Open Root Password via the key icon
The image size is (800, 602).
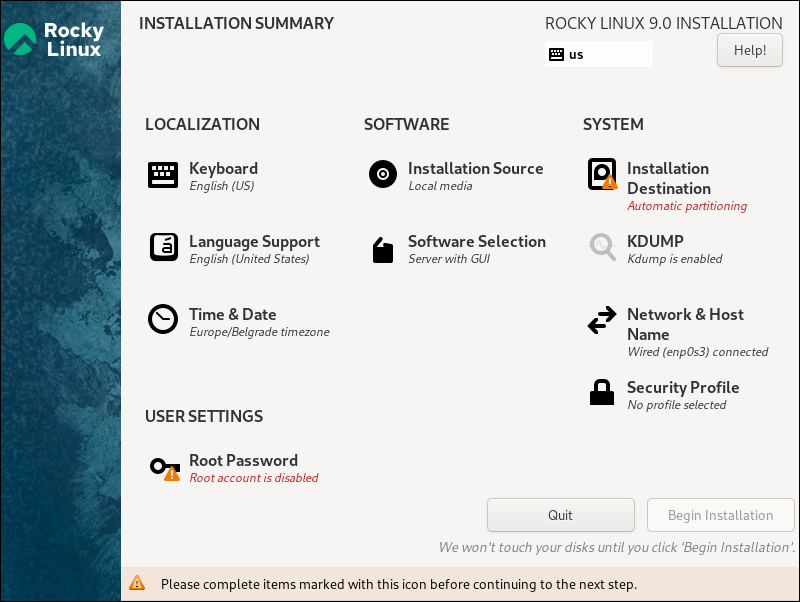163,465
